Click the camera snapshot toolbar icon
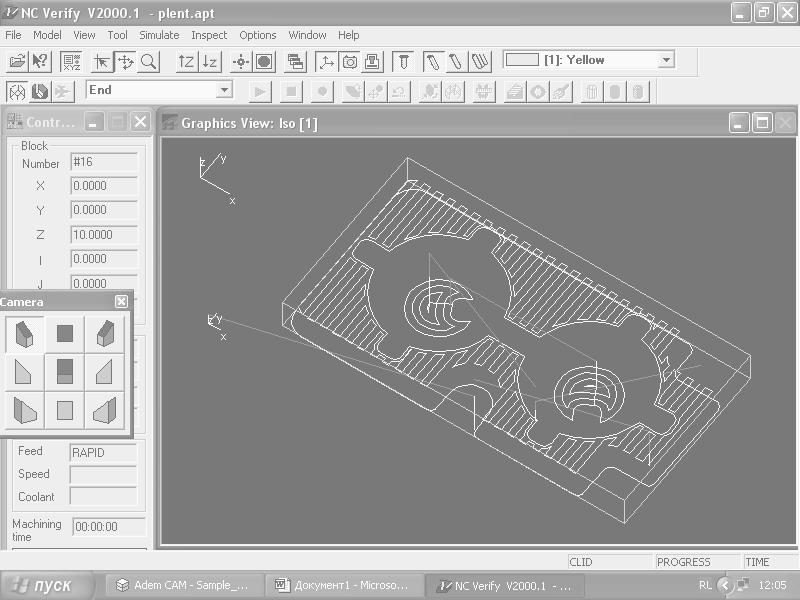The width and height of the screenshot is (800, 600). (349, 62)
